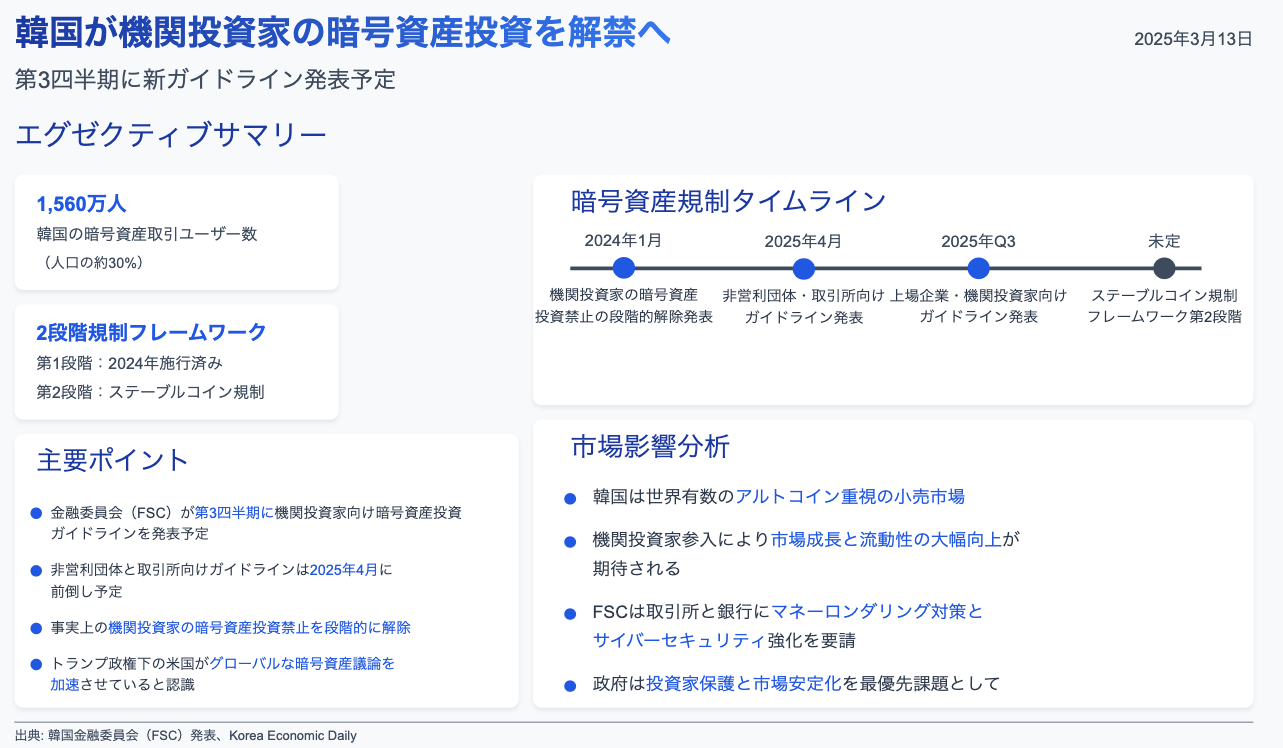The height and width of the screenshot is (748, 1283).
Task: Select the 2025年4月 timeline marker
Action: coord(803,268)
